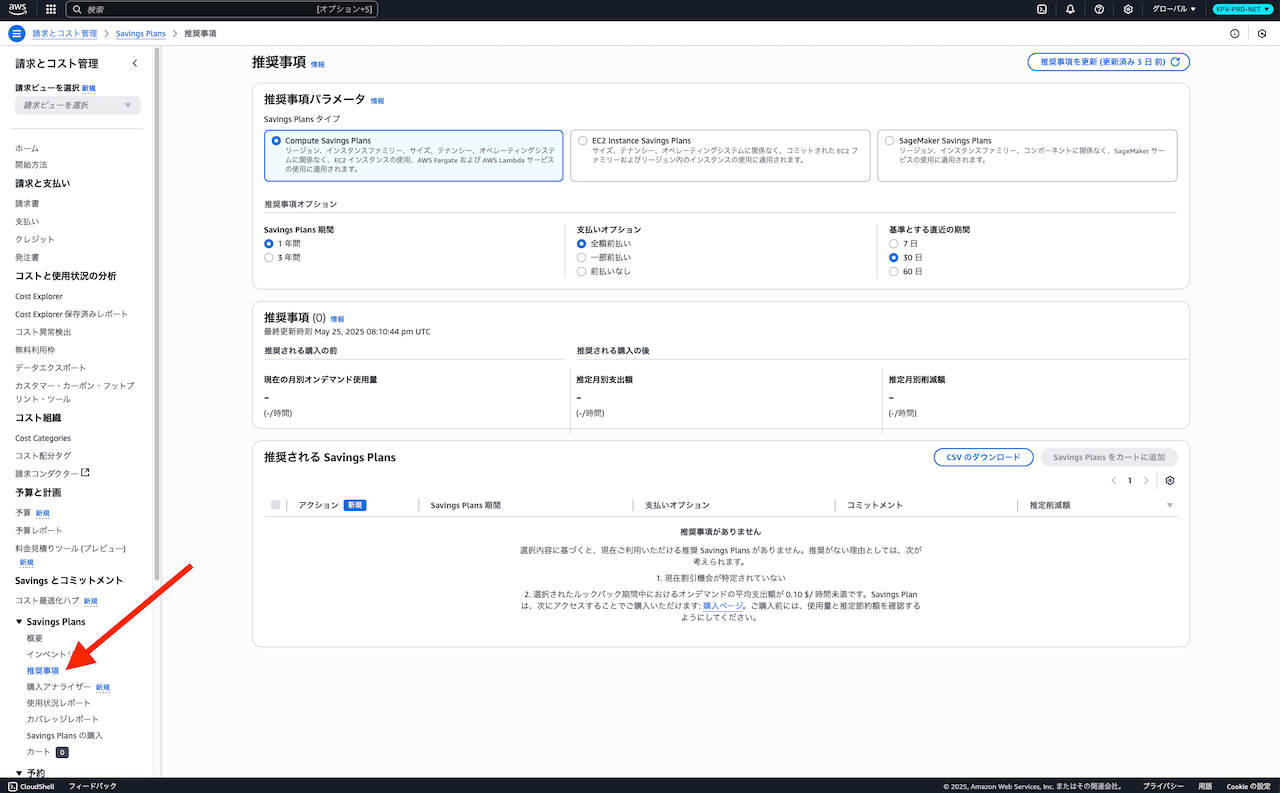The height and width of the screenshot is (793, 1280).
Task: Open コスト異常検出 in sidebar
Action: pyautogui.click(x=43, y=331)
